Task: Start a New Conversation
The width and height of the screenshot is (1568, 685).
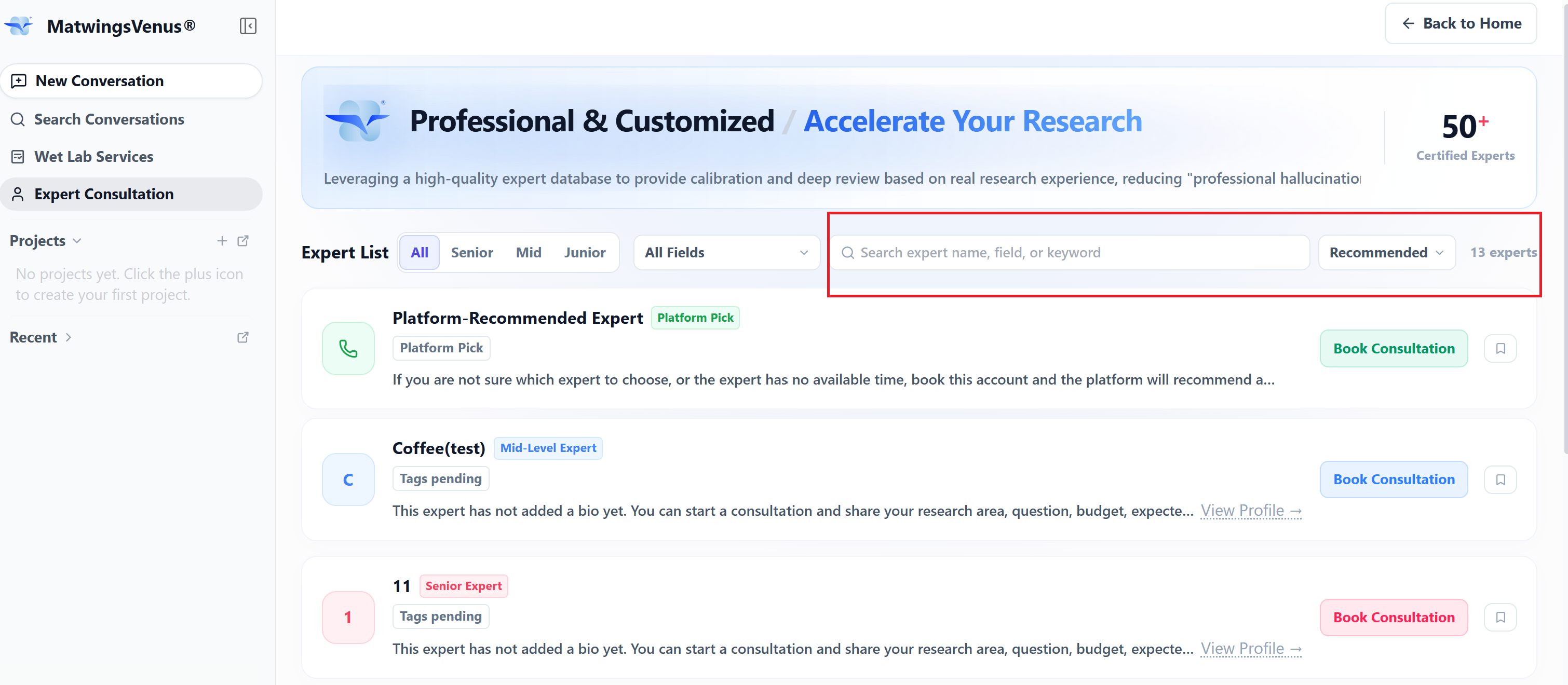Action: (x=131, y=81)
